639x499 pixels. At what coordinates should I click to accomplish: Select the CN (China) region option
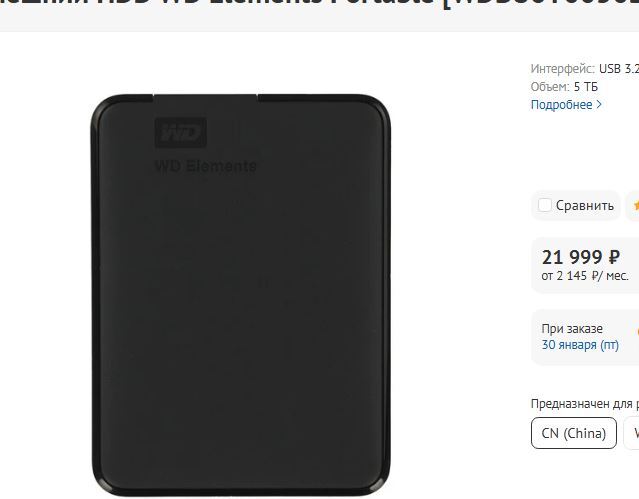click(574, 433)
